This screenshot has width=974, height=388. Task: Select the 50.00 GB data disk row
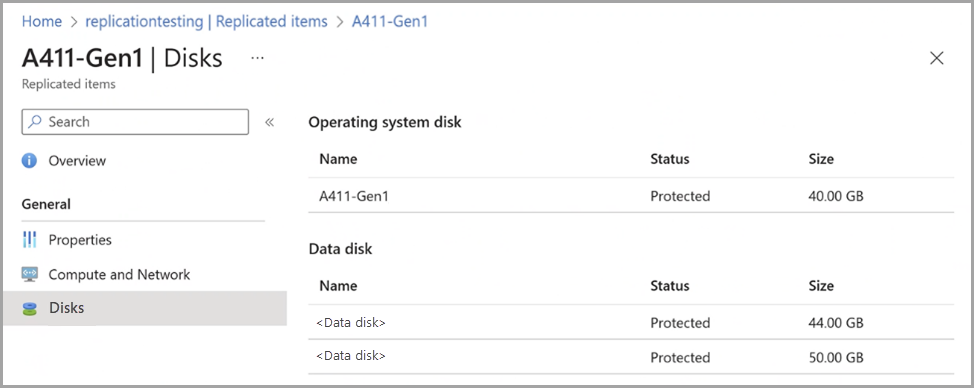[x=630, y=357]
